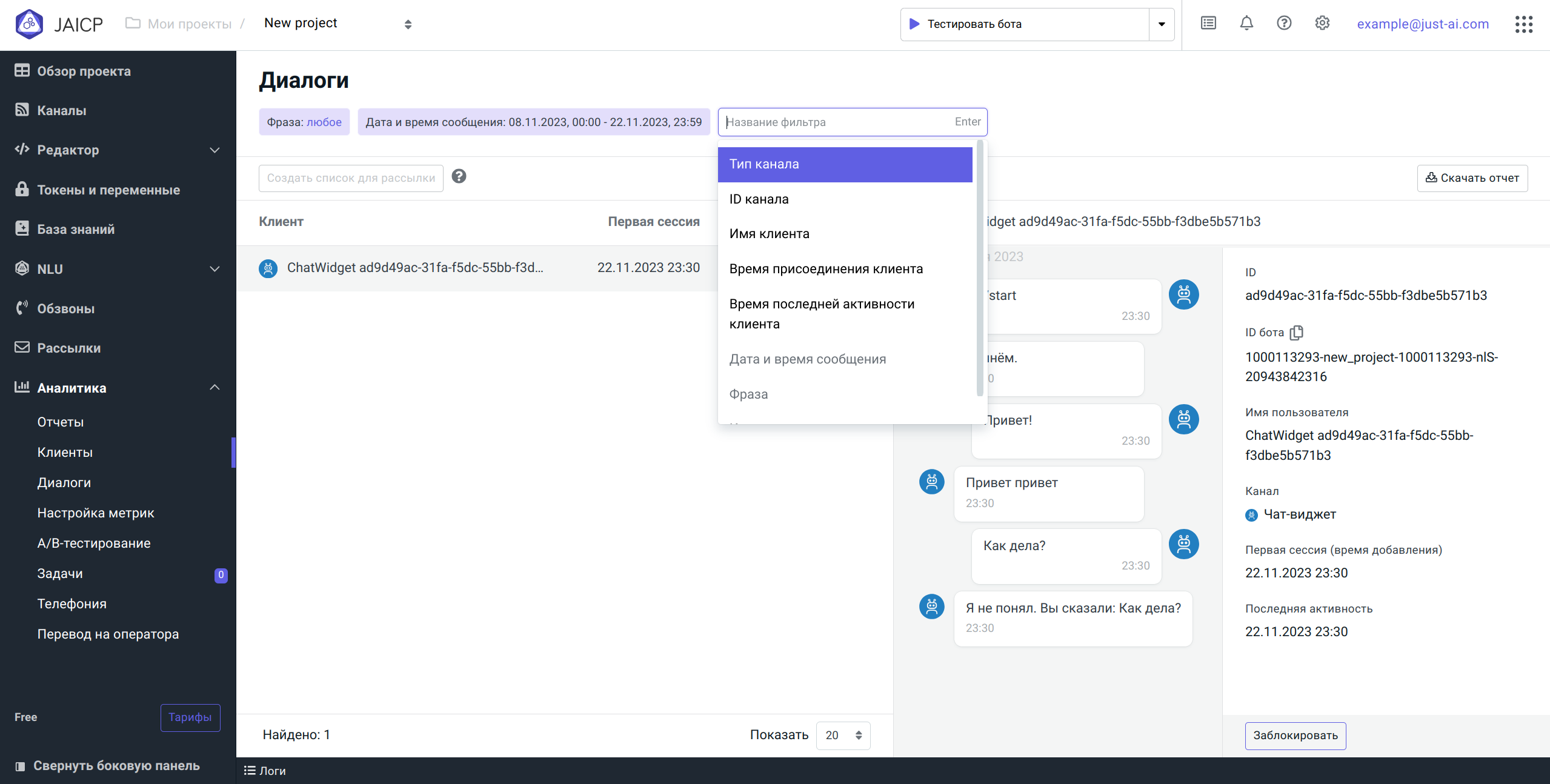Click the Скачать отчет button
Viewport: 1550px width, 784px height.
tap(1472, 178)
